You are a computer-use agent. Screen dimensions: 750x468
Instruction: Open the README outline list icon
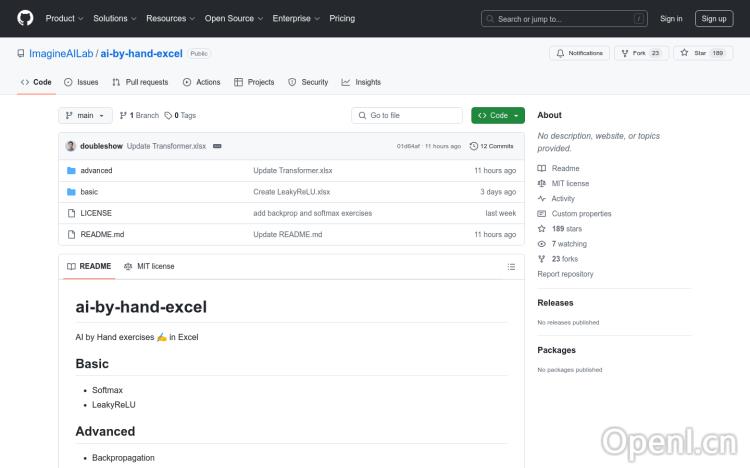pyautogui.click(x=511, y=266)
